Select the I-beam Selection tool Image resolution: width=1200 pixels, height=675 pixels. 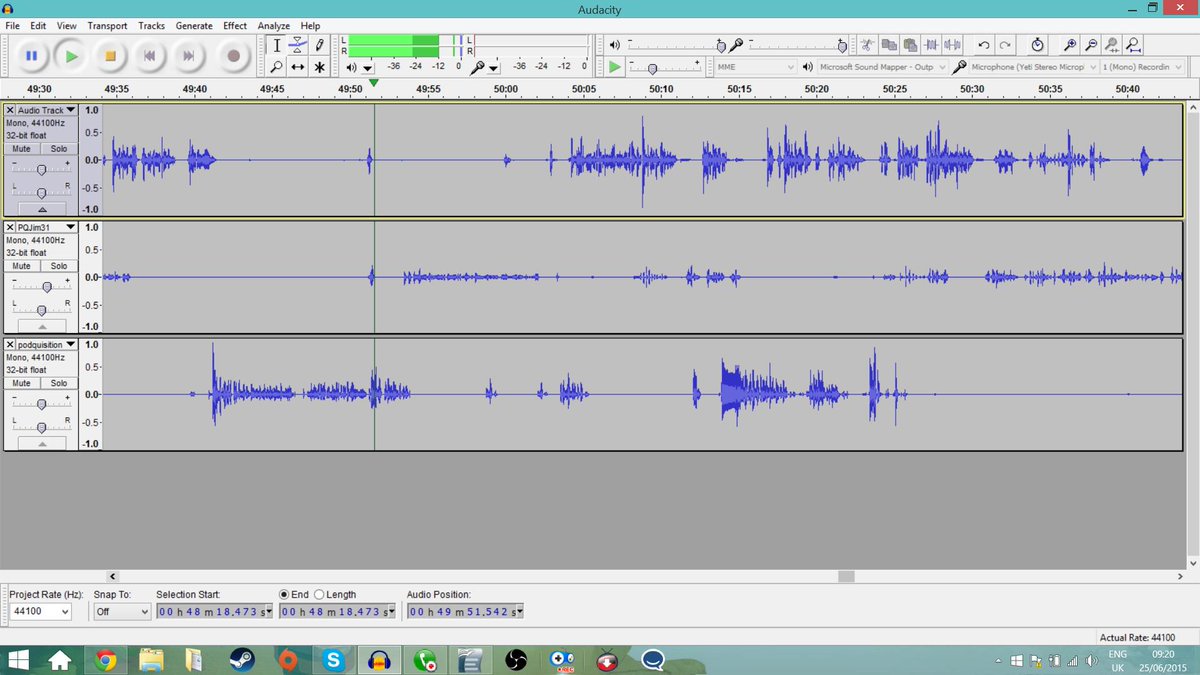pyautogui.click(x=277, y=45)
